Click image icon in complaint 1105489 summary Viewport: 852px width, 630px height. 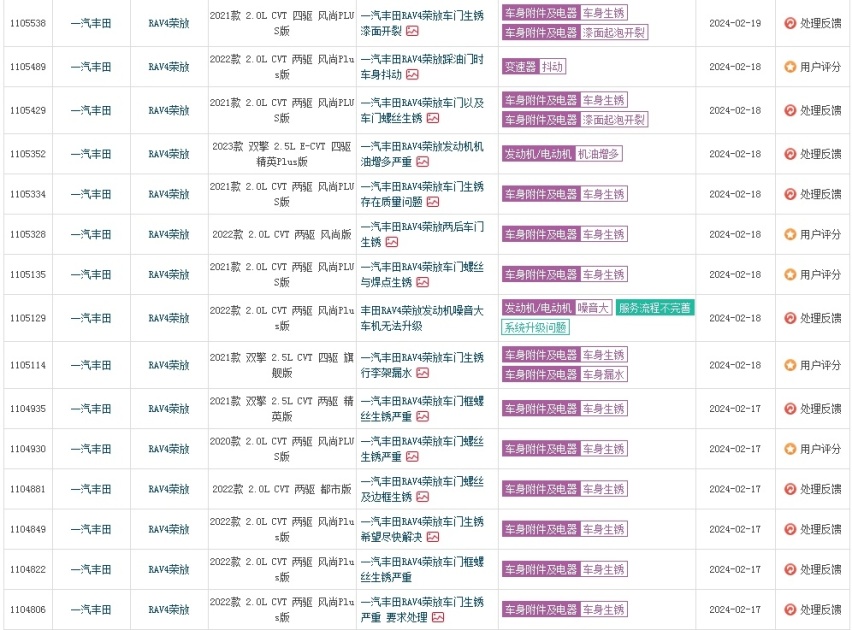(412, 74)
